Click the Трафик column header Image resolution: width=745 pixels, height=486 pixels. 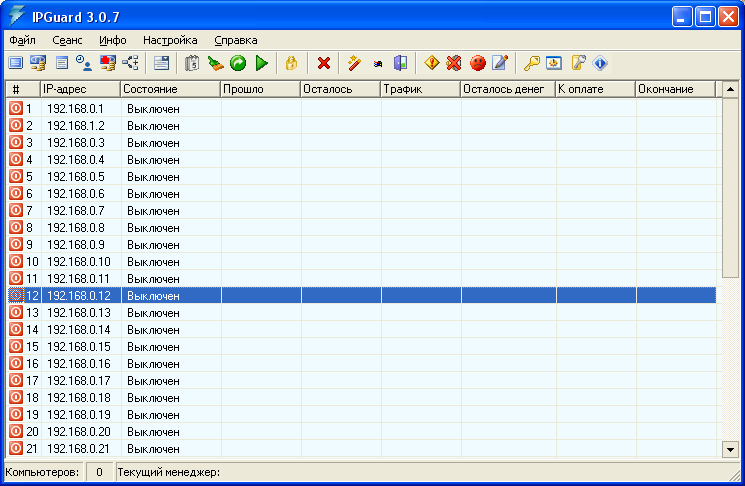pos(420,89)
